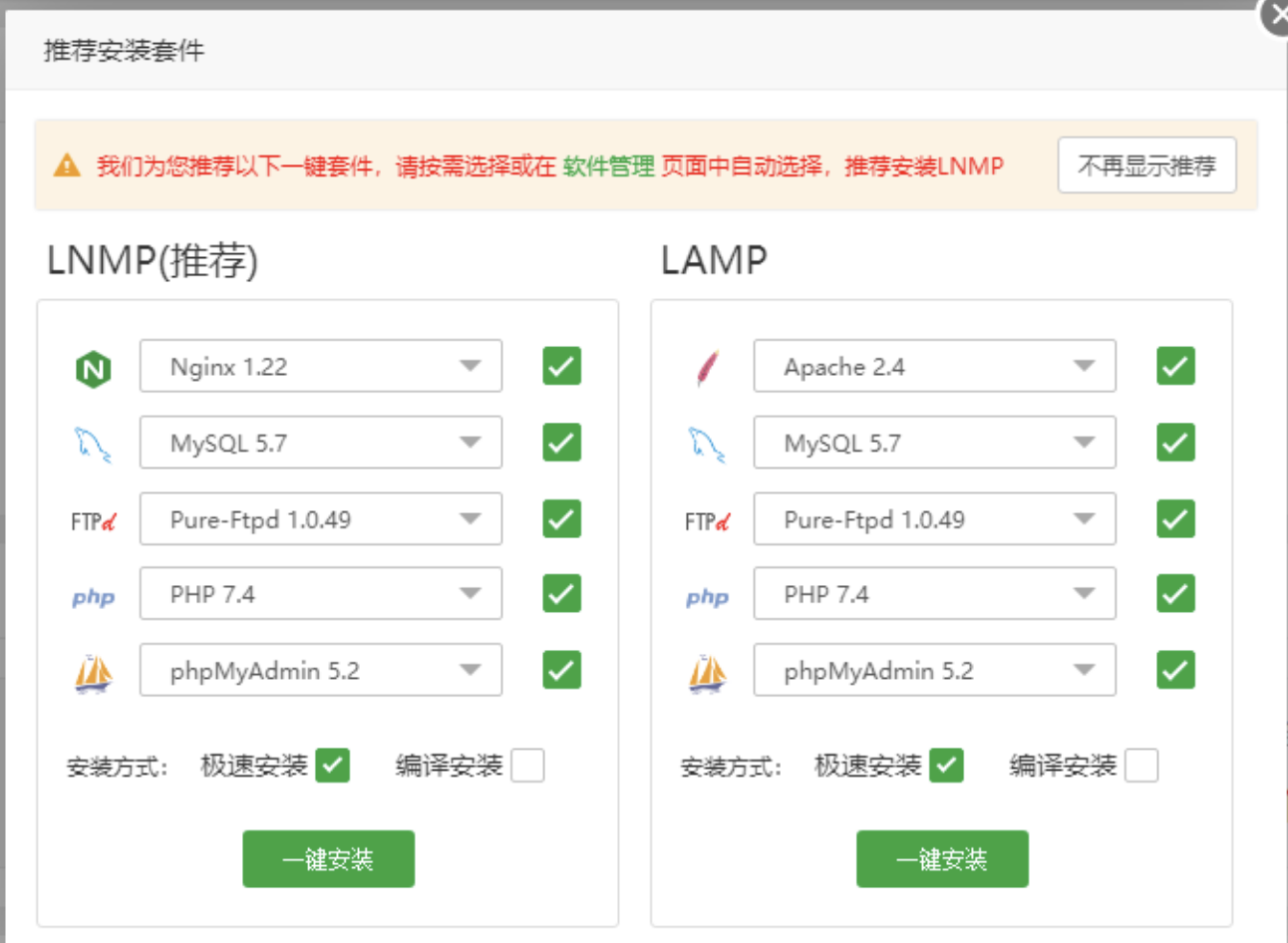Enable 编译安装 option under LNMP
This screenshot has height=943, width=1288.
[527, 766]
